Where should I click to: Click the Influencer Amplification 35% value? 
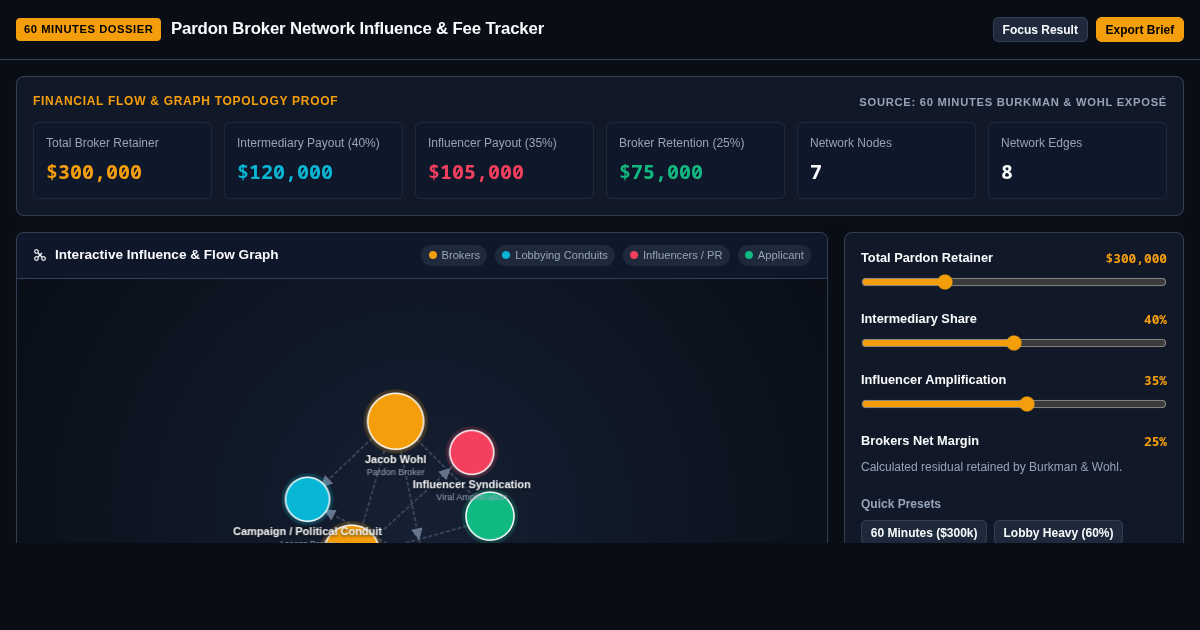(1155, 380)
